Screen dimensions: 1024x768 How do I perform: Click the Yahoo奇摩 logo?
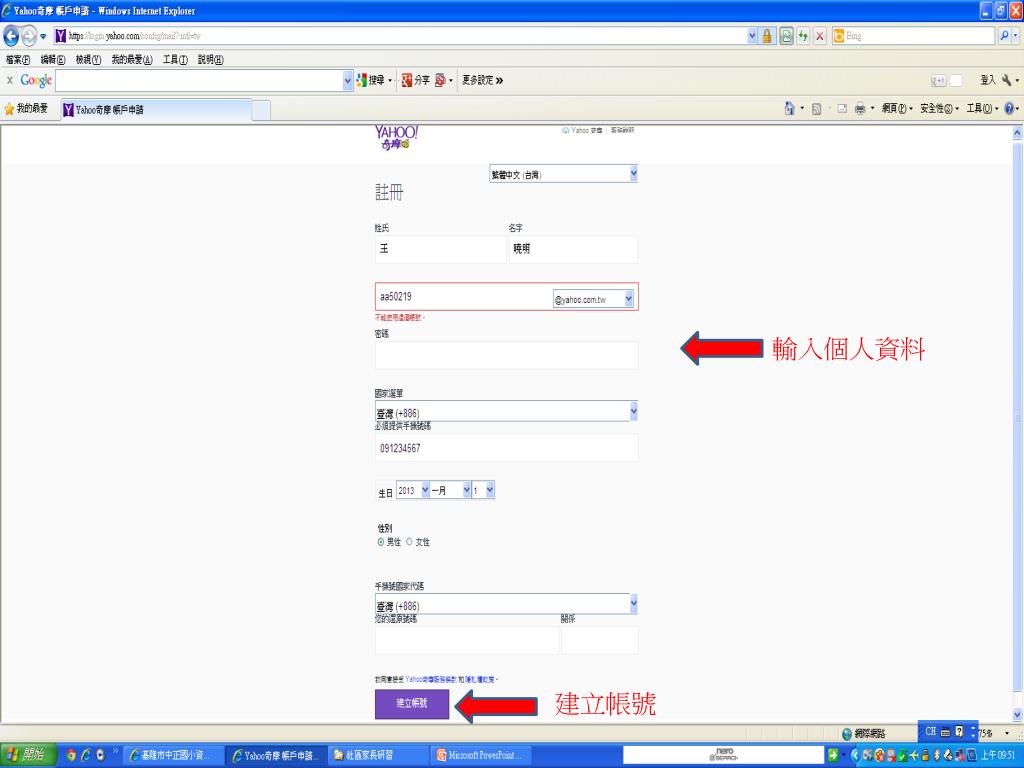click(x=396, y=137)
